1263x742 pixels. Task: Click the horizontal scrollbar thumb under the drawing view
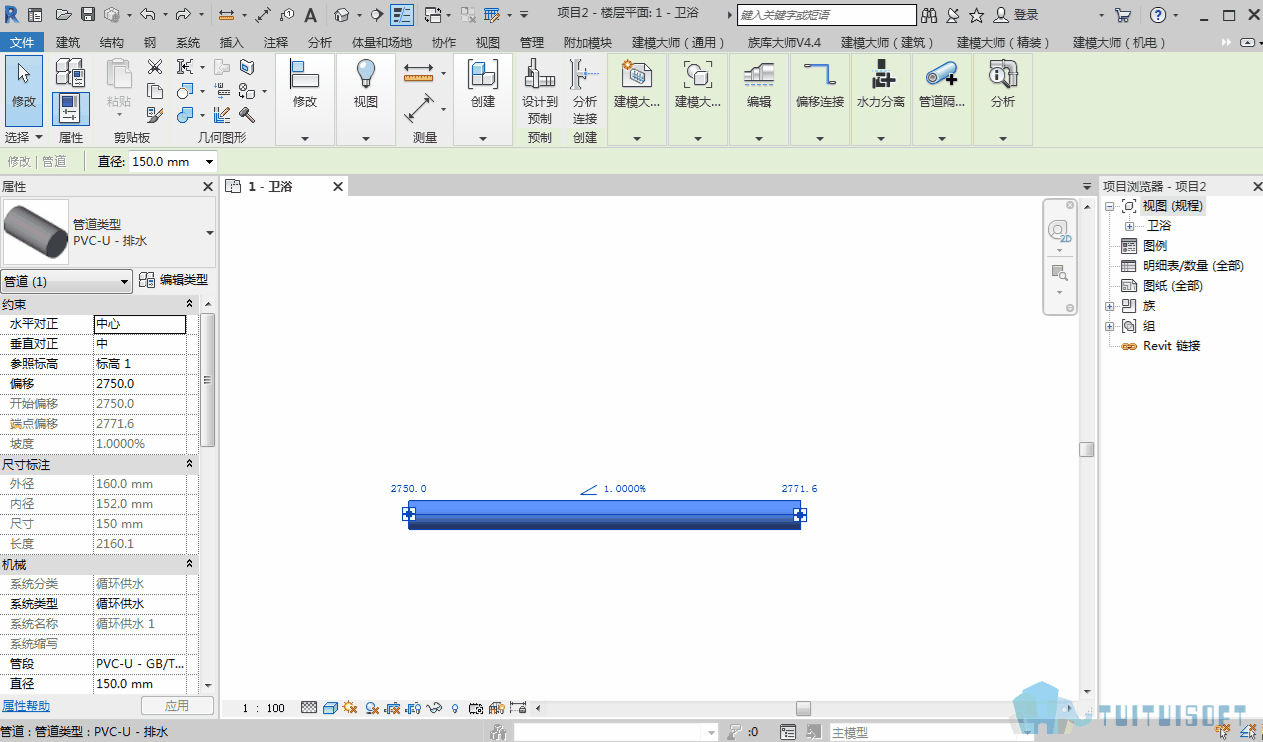(x=803, y=709)
